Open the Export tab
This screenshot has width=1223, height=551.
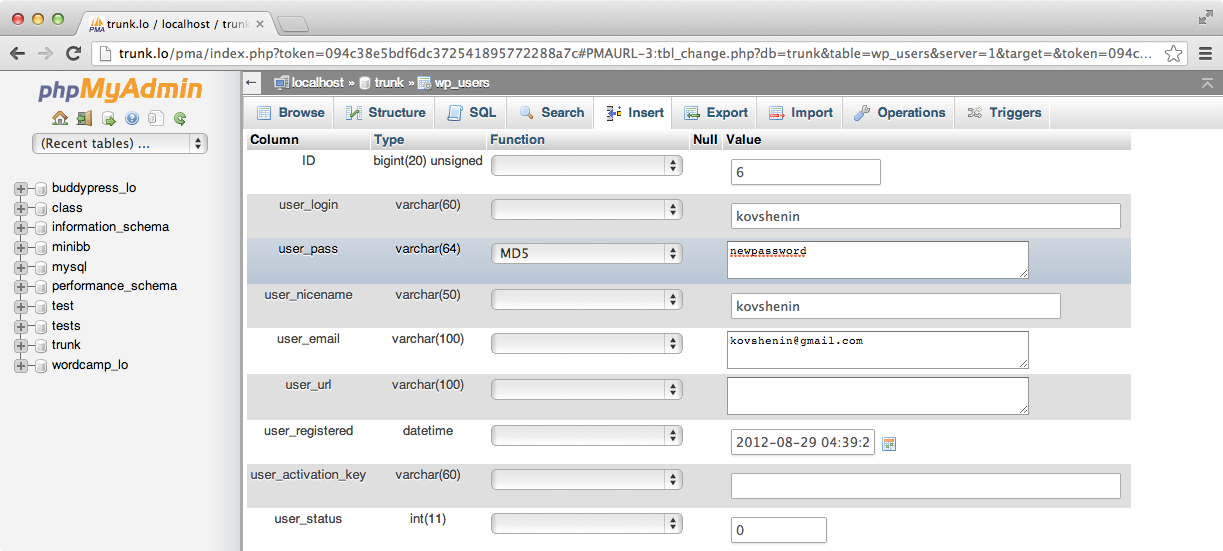click(x=716, y=113)
